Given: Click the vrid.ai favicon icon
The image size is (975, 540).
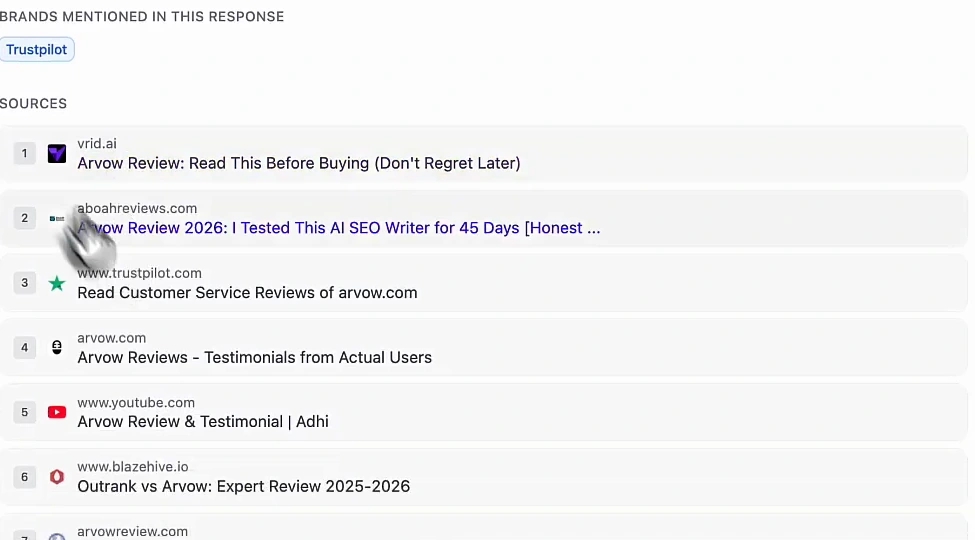Looking at the screenshot, I should click(57, 154).
